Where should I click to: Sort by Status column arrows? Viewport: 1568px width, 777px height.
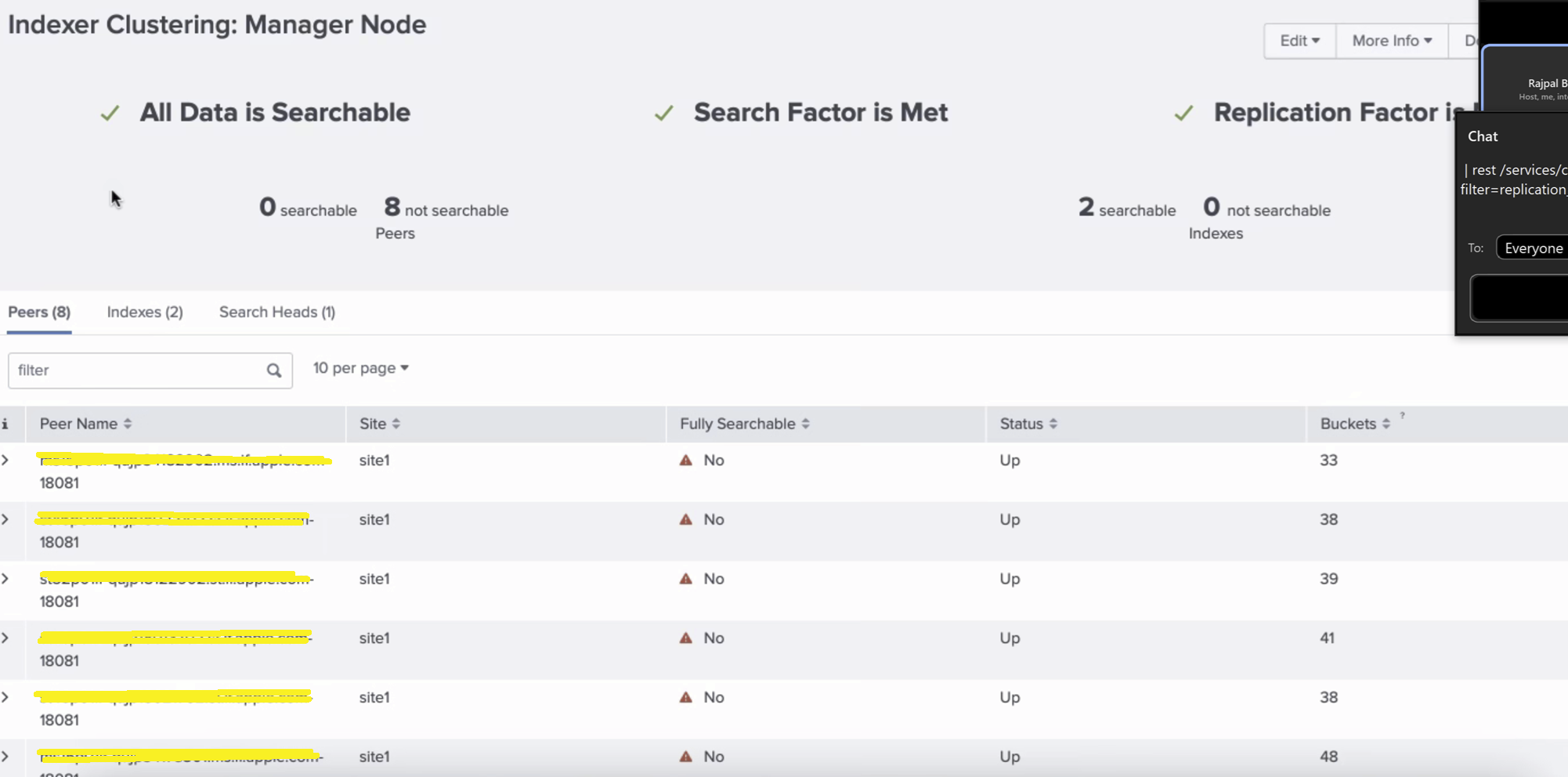(x=1053, y=424)
